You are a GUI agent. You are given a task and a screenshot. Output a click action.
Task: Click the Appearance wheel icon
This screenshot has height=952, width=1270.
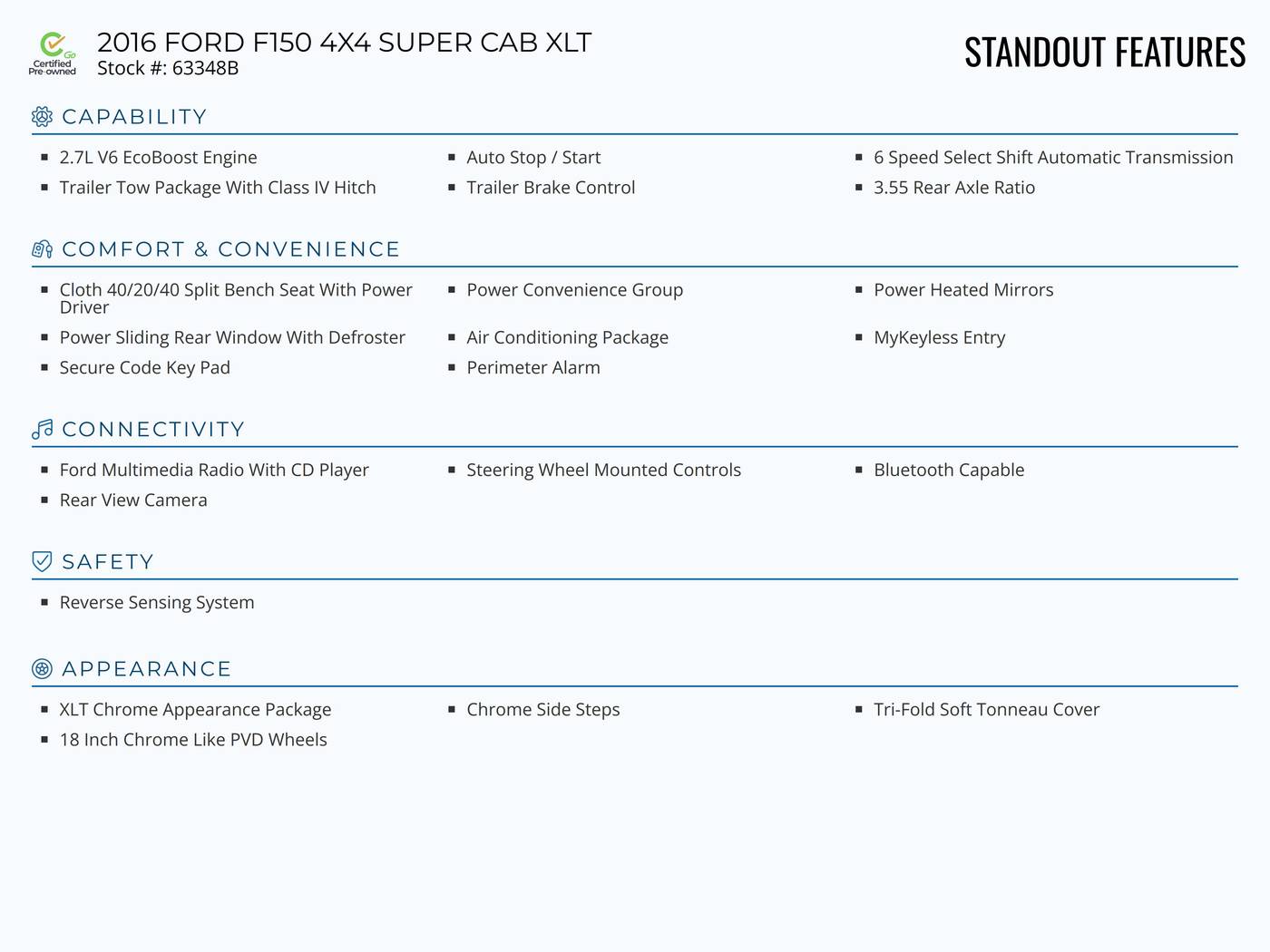coord(42,669)
